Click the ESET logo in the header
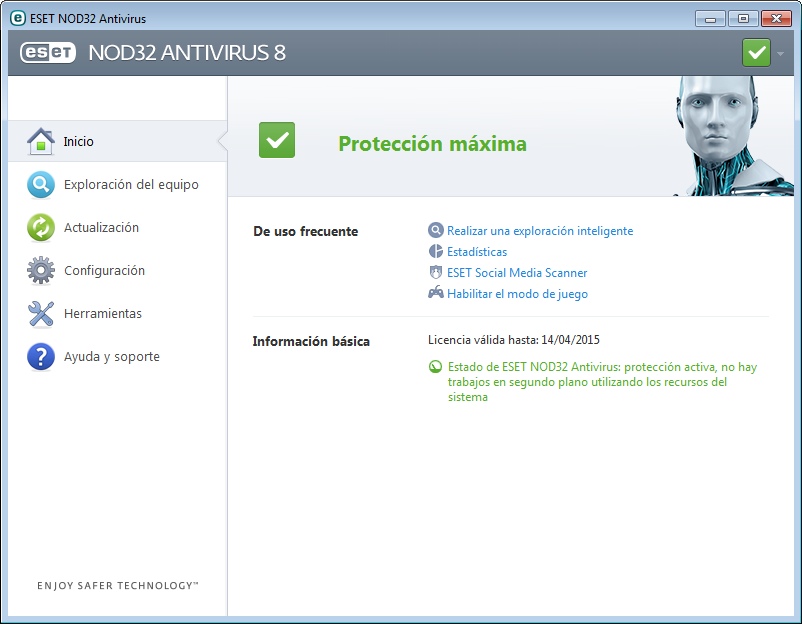The height and width of the screenshot is (624, 802). 48,52
